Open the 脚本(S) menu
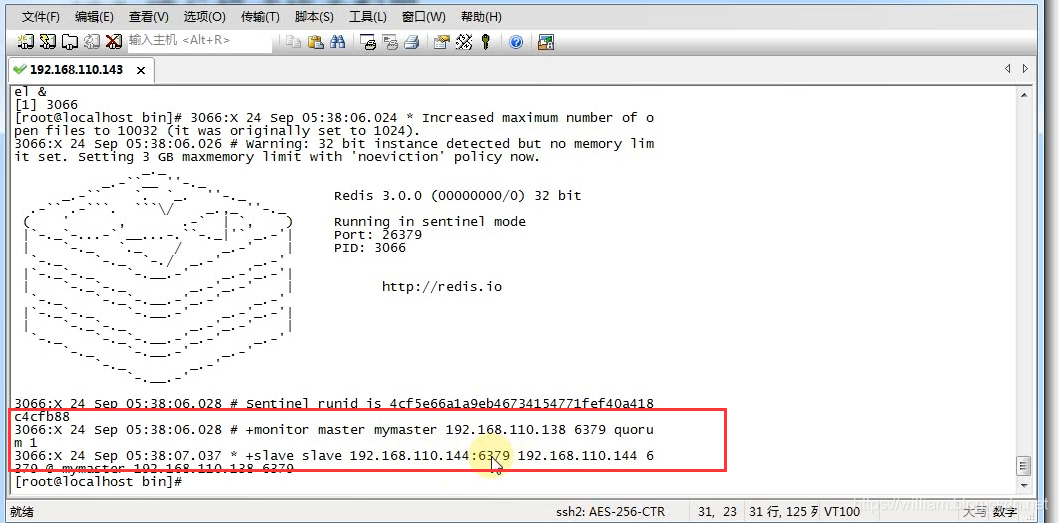Screen dimensions: 1059x523 point(314,16)
